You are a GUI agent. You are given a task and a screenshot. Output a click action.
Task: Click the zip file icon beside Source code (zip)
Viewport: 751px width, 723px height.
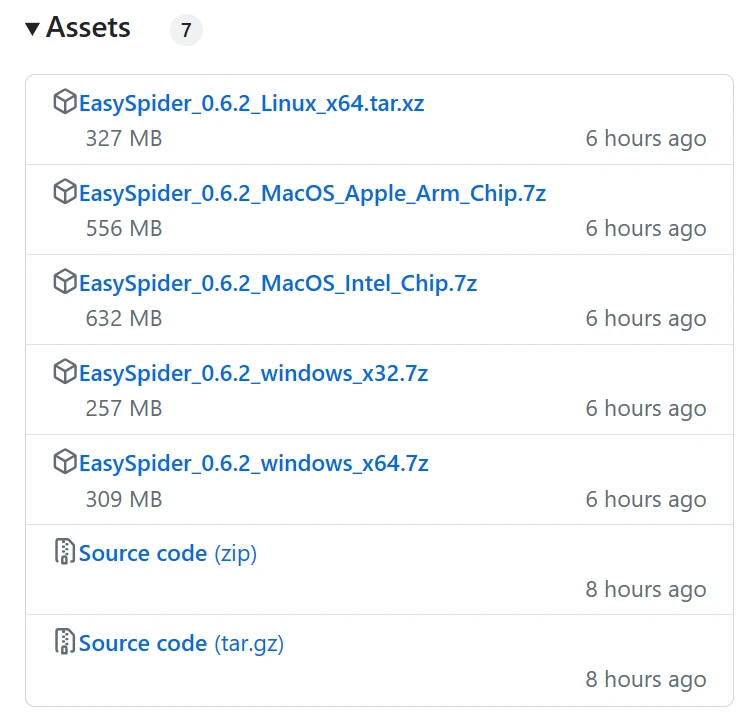click(x=65, y=552)
